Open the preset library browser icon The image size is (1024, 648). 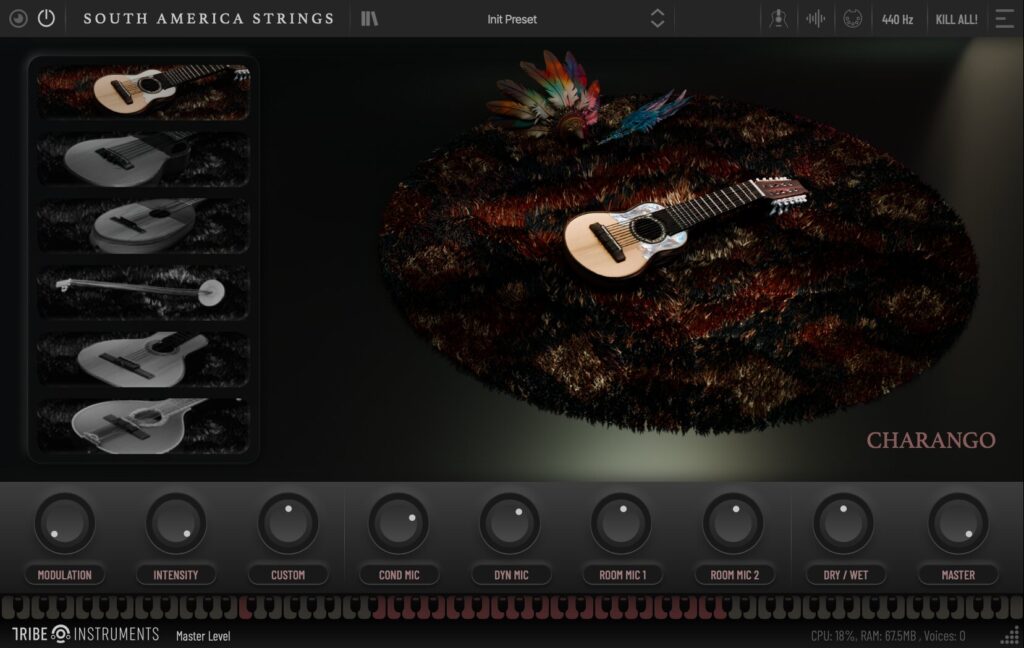click(370, 18)
